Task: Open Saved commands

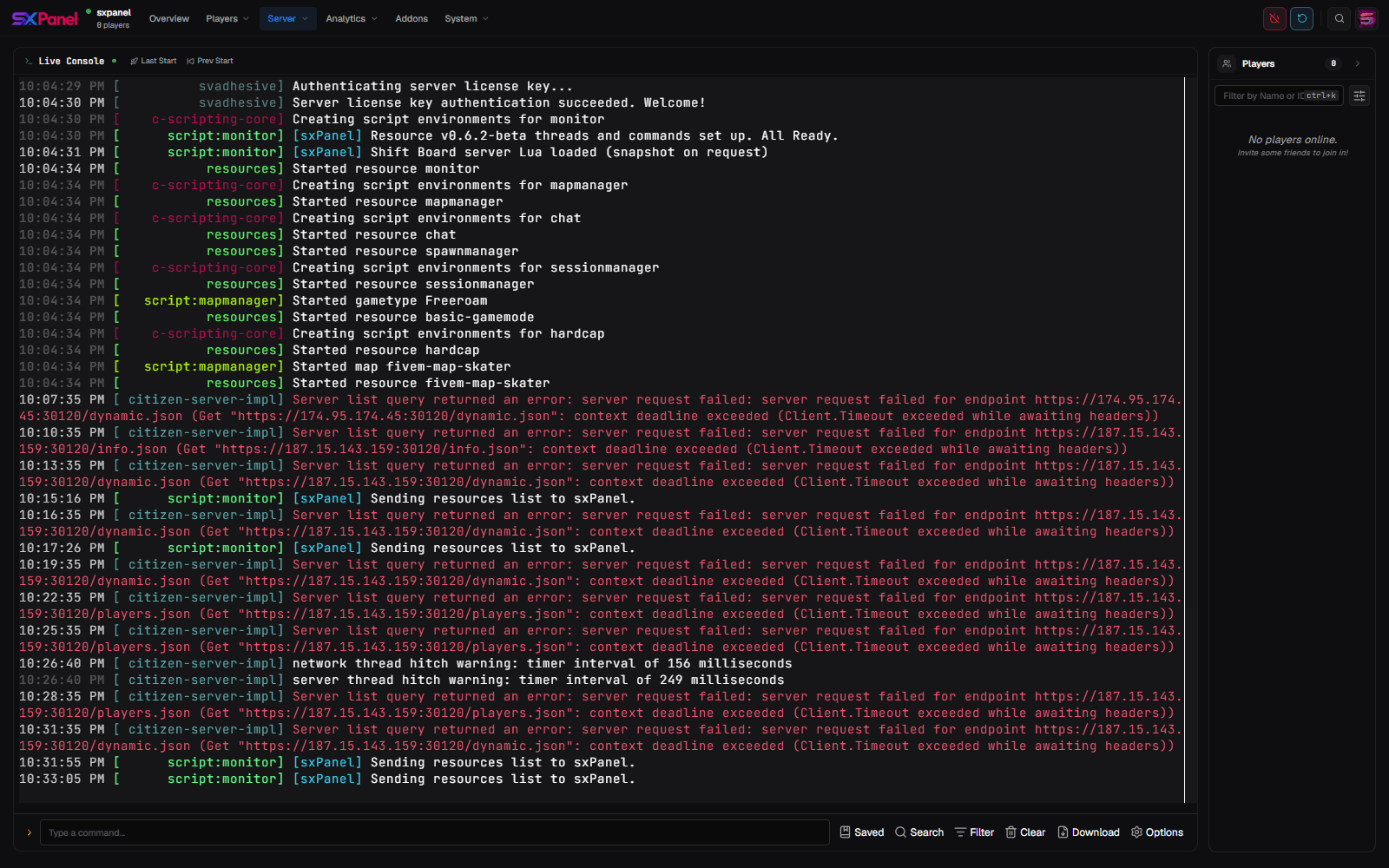Action: click(x=861, y=832)
